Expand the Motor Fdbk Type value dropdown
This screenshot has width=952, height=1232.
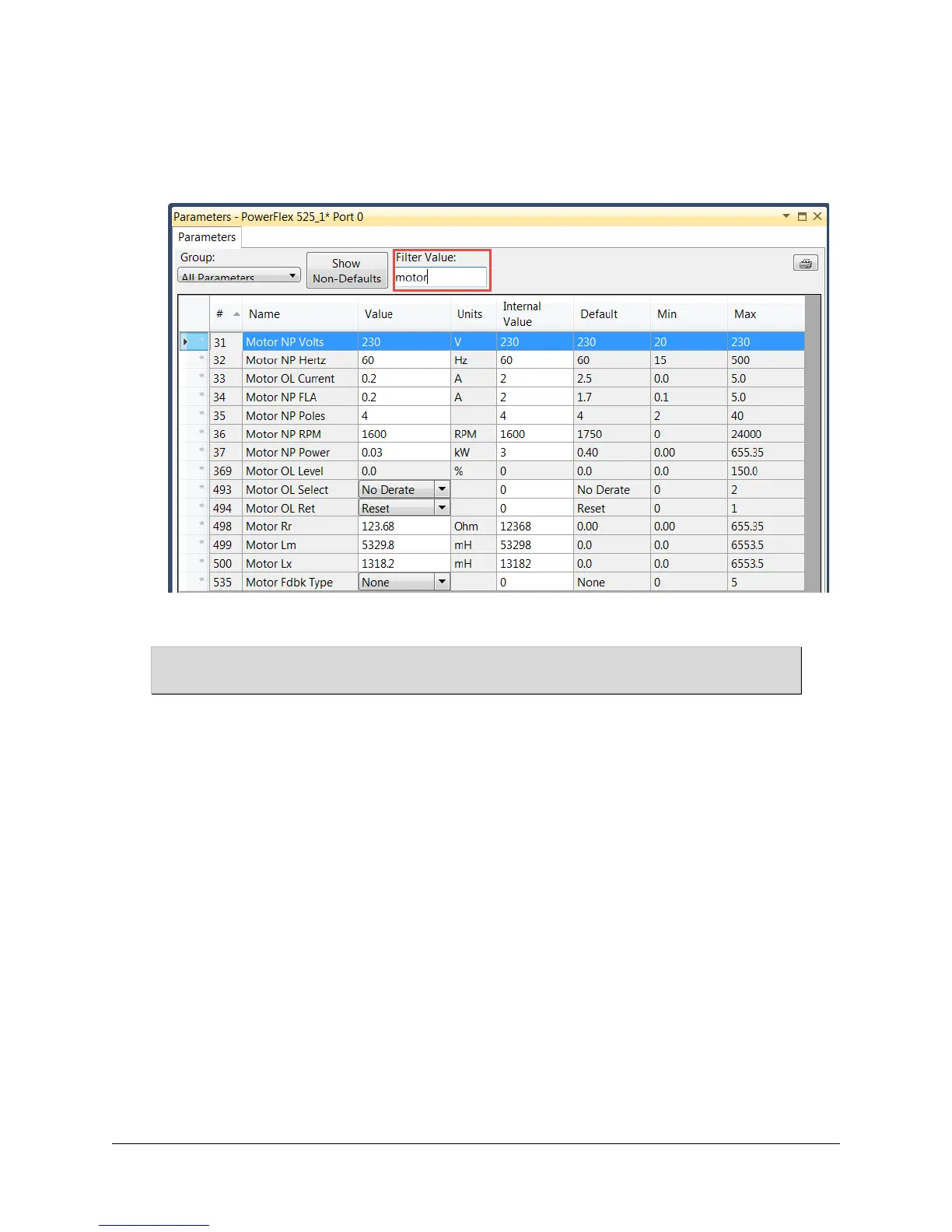442,582
